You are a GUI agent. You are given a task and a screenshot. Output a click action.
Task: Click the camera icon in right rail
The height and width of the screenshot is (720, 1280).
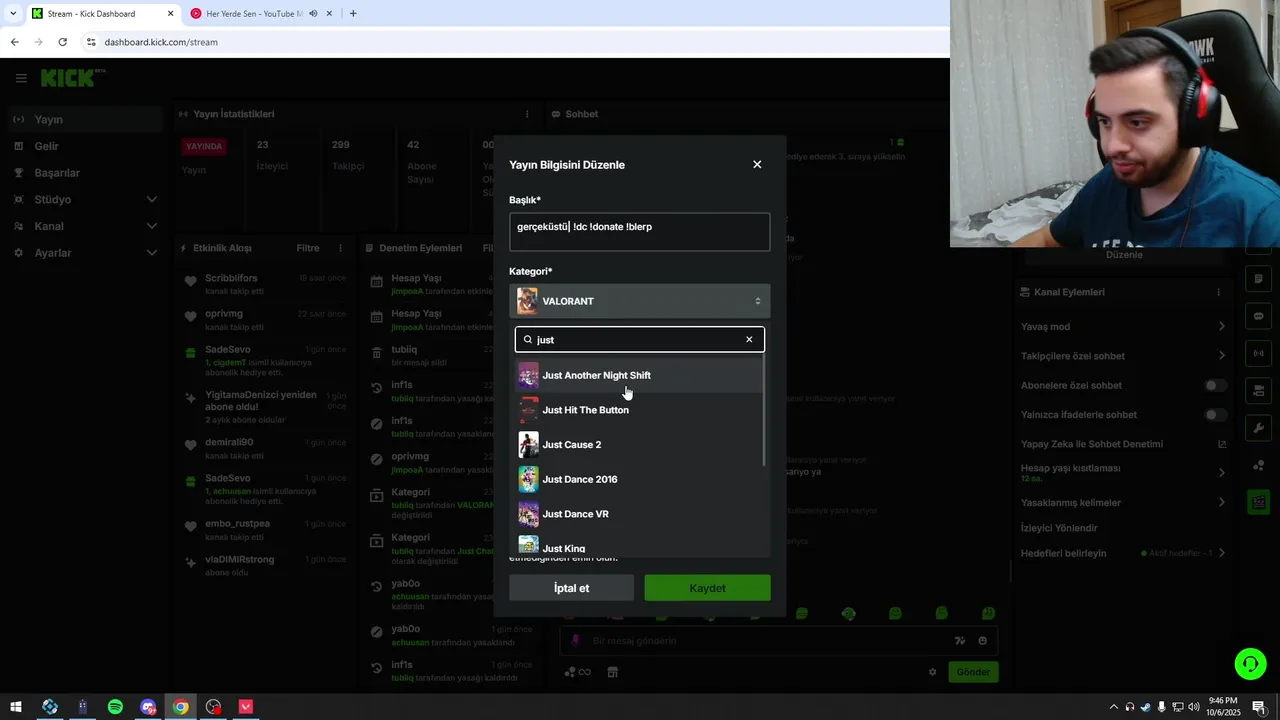tap(1258, 390)
